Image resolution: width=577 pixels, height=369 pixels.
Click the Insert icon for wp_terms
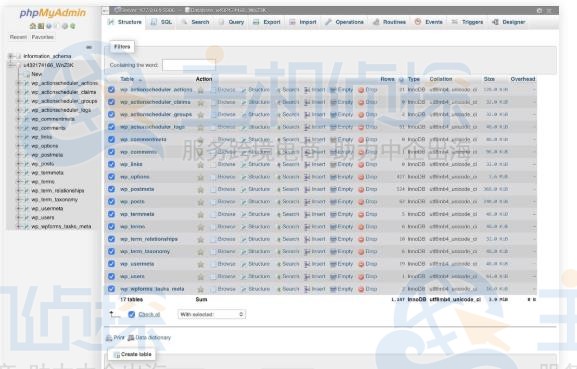pos(307,227)
